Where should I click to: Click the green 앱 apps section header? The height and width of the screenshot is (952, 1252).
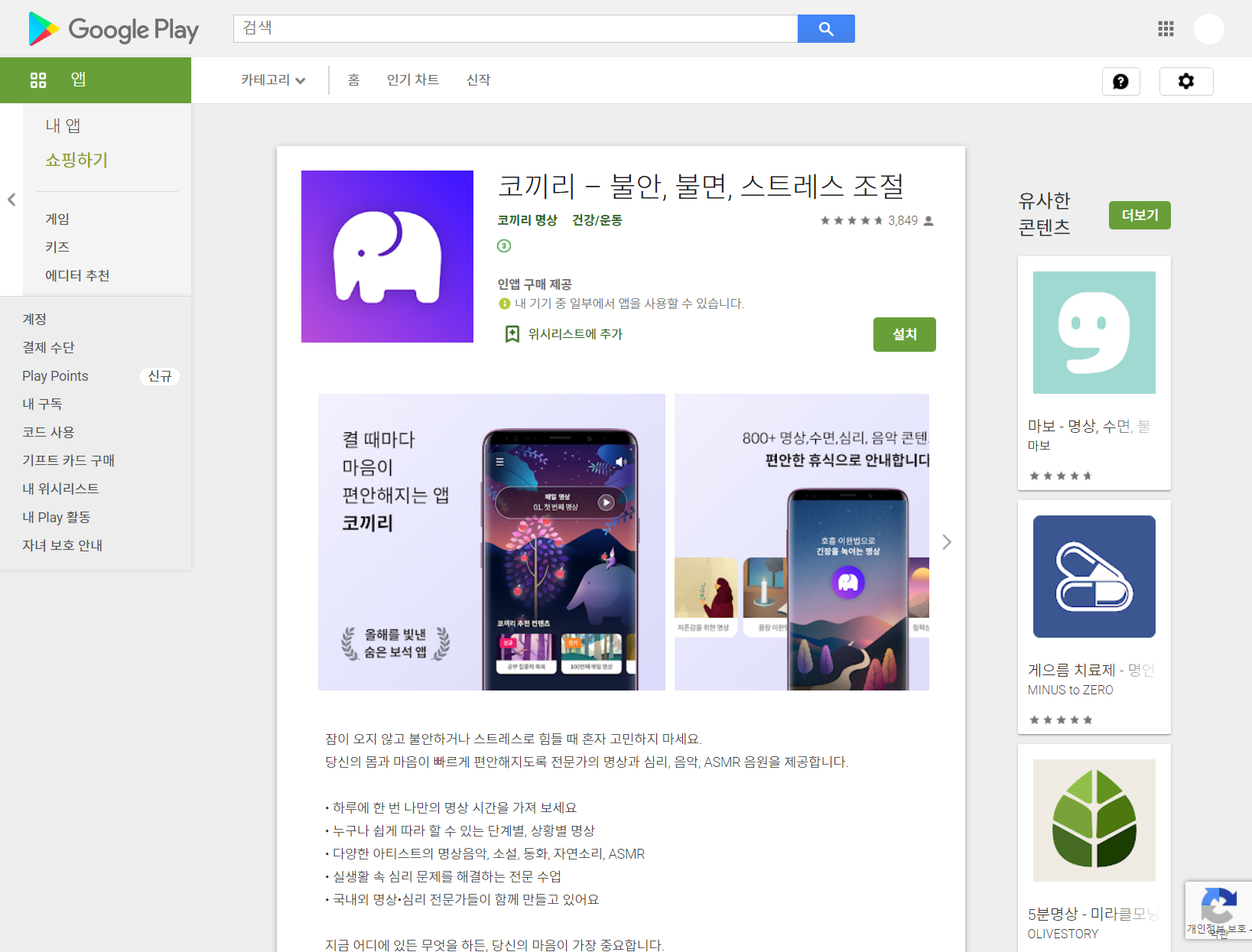click(96, 80)
